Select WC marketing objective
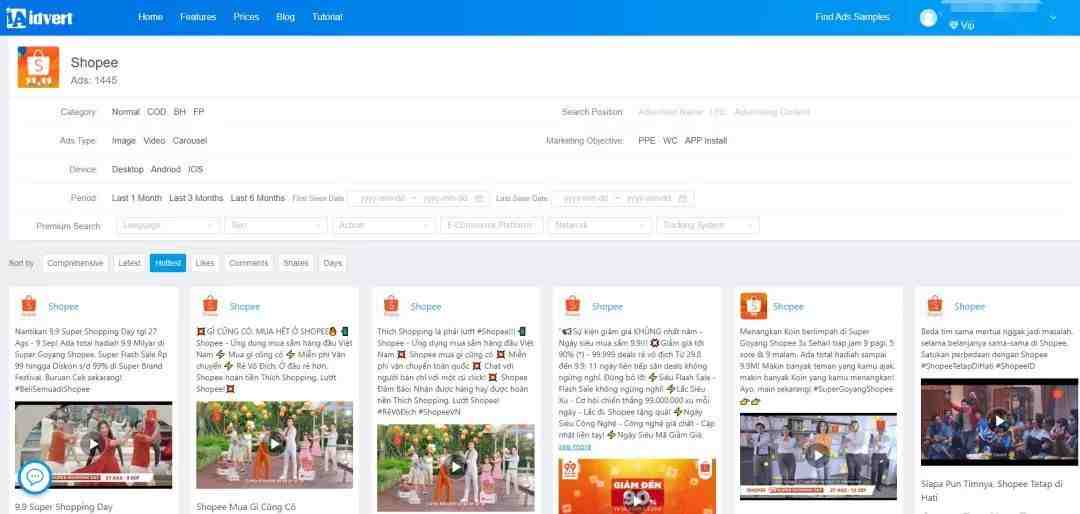 [x=670, y=141]
